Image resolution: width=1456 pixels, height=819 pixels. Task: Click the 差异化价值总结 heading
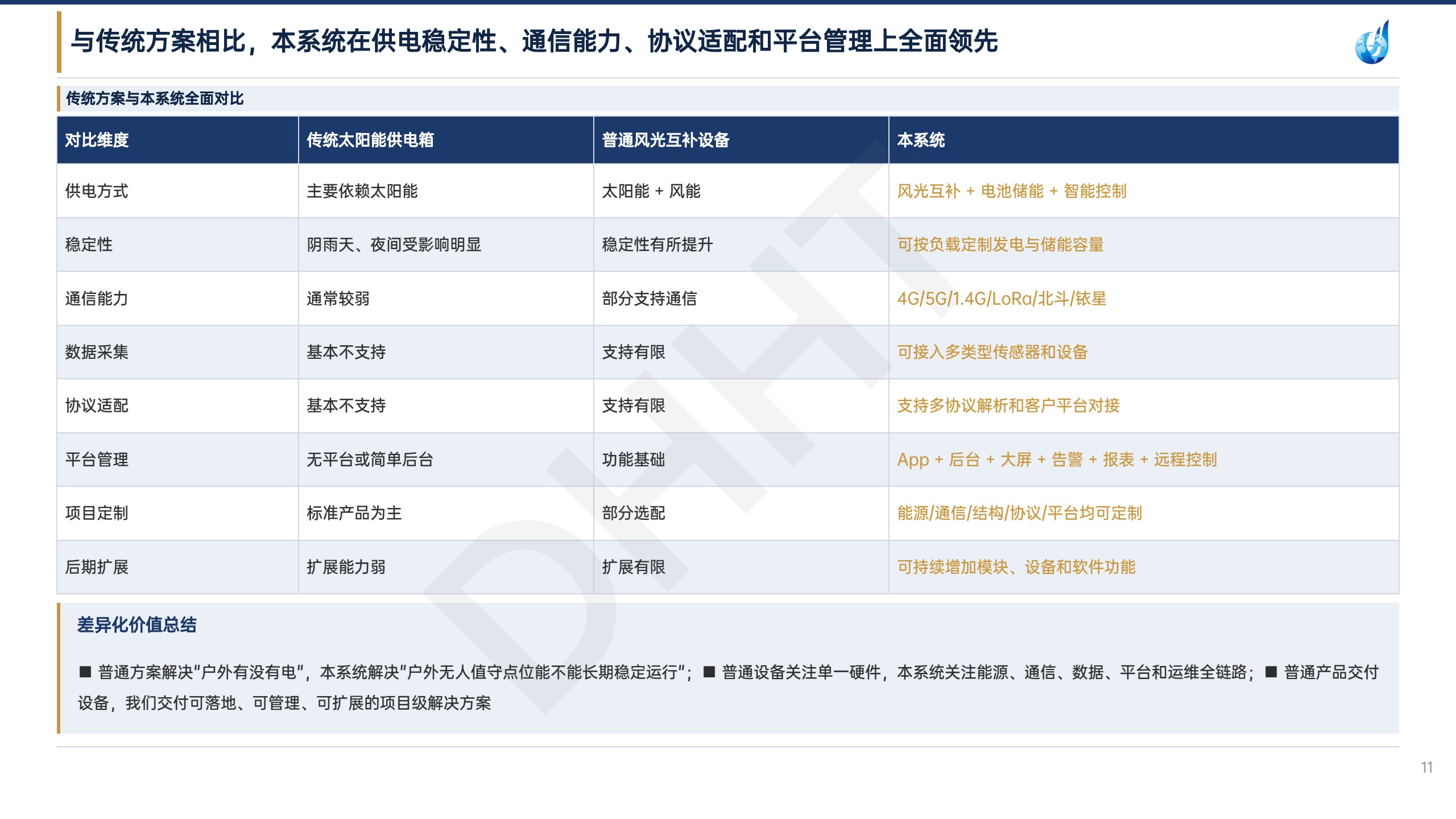(136, 625)
